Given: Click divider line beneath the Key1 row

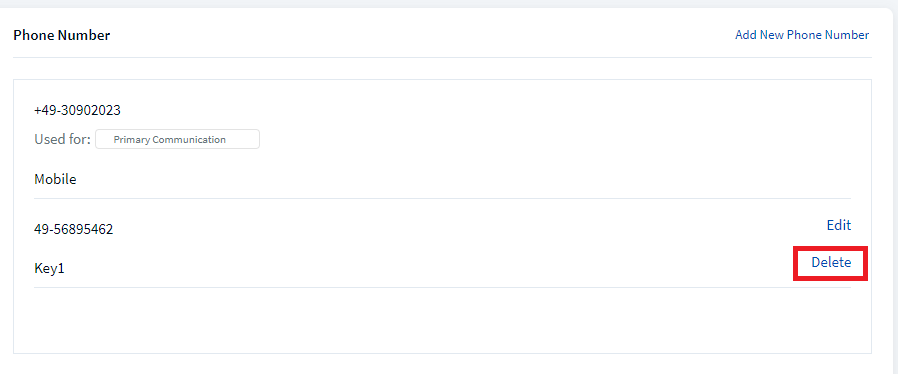Looking at the screenshot, I should [x=442, y=288].
